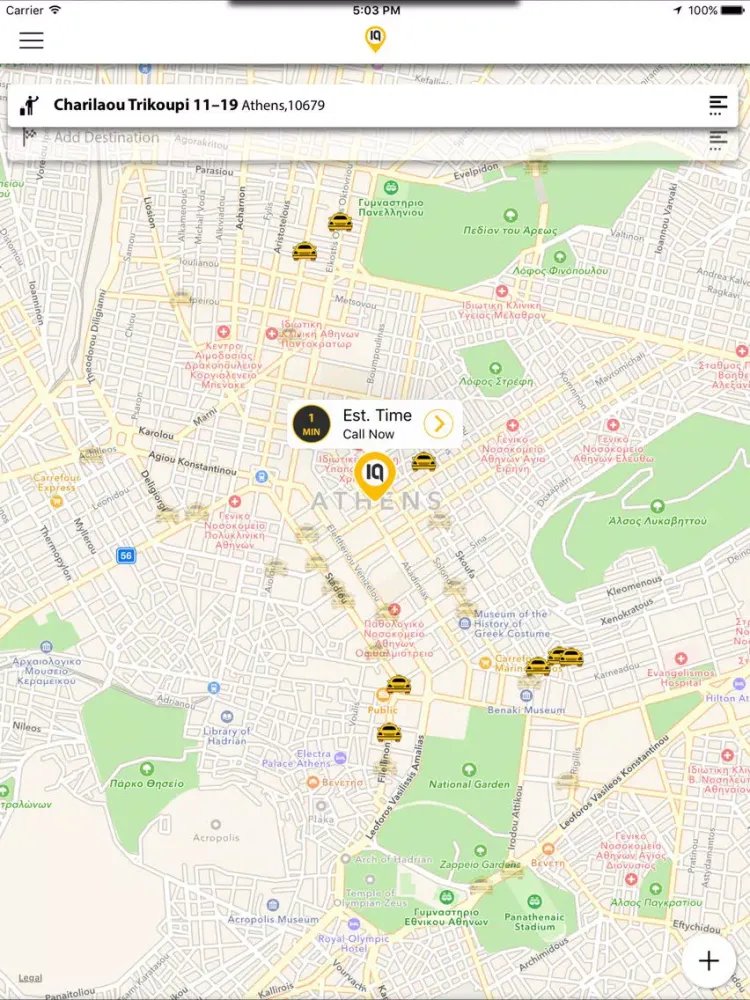
Task: Open the hamburger side menu
Action: tap(31, 40)
